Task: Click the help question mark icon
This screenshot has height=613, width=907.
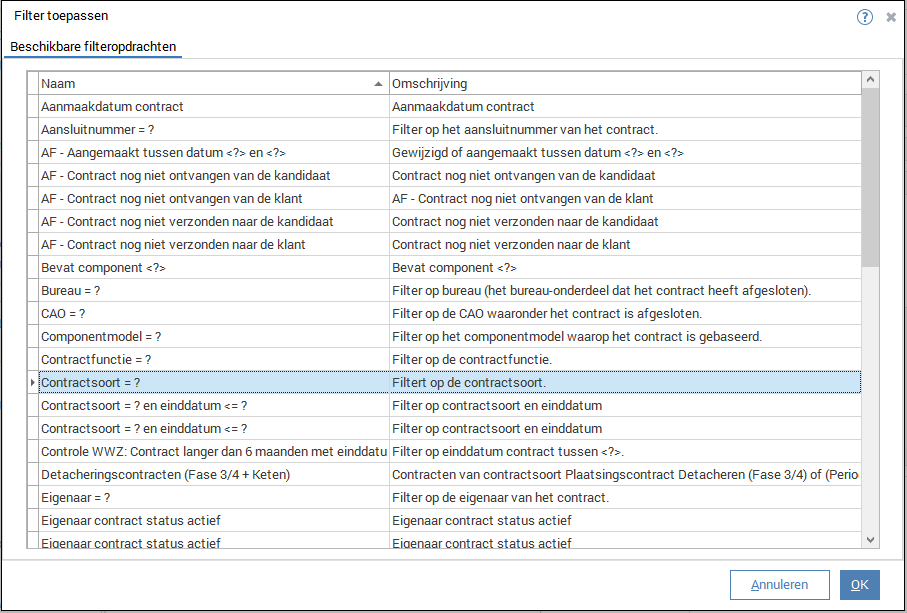Action: click(865, 17)
